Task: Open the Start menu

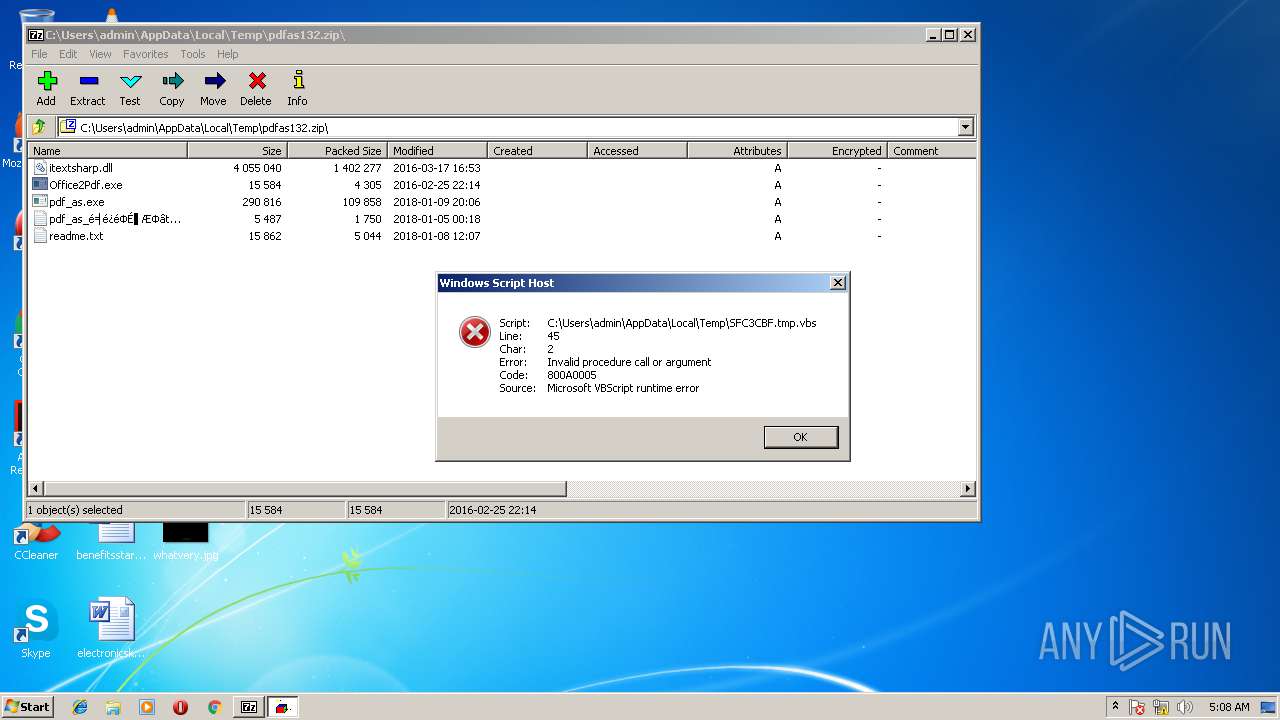Action: click(28, 707)
